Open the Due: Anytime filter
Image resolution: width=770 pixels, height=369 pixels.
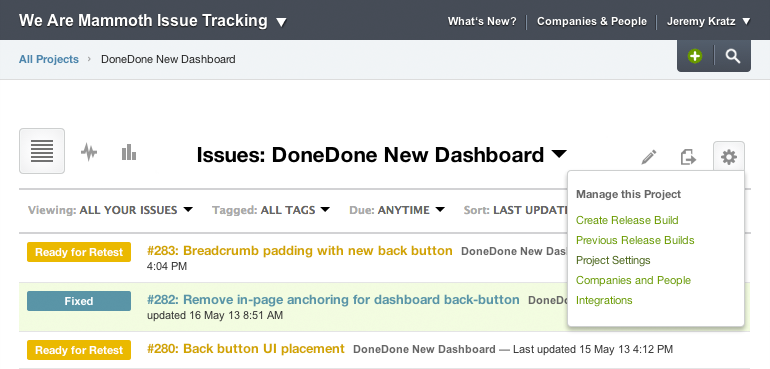(397, 210)
